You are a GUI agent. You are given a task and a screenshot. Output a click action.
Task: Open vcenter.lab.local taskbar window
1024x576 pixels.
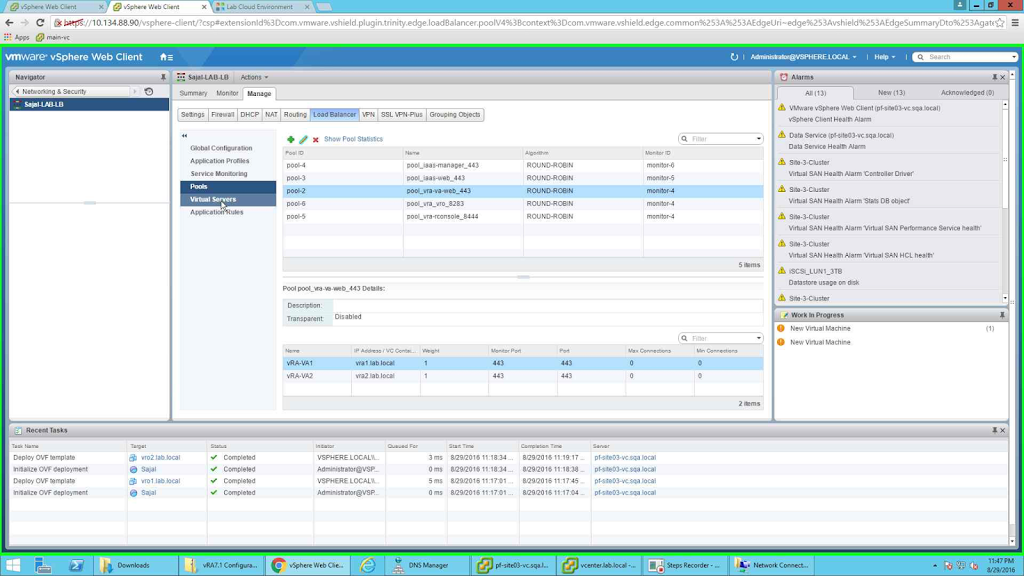coord(600,565)
